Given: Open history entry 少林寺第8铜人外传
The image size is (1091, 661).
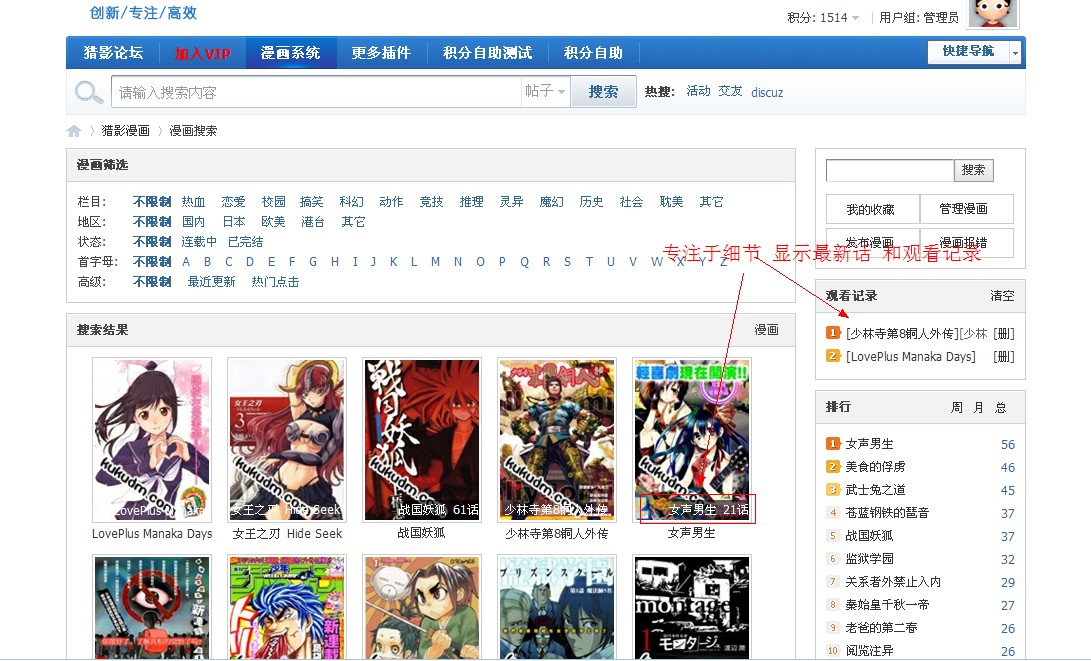Looking at the screenshot, I should click(x=916, y=333).
